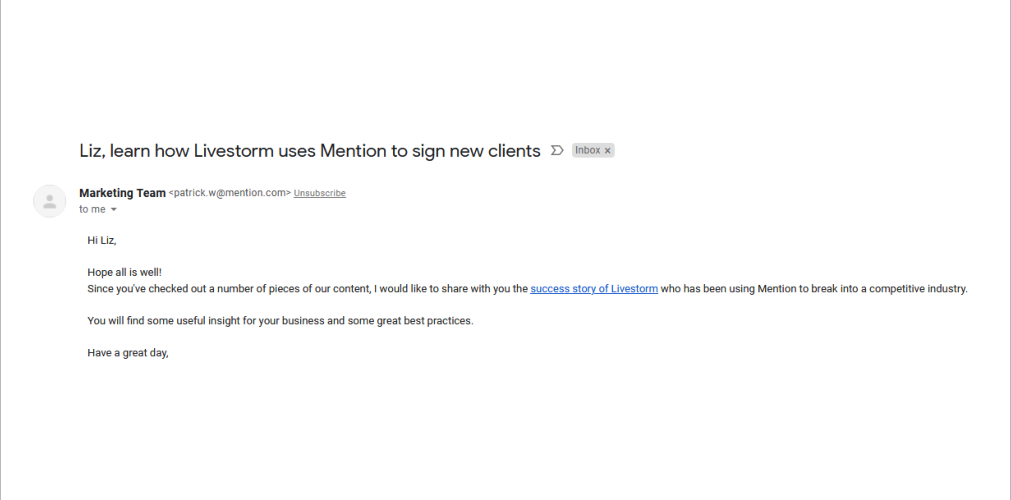Click the "Hi Liz," greeting line
The height and width of the screenshot is (500, 1011).
pos(102,241)
